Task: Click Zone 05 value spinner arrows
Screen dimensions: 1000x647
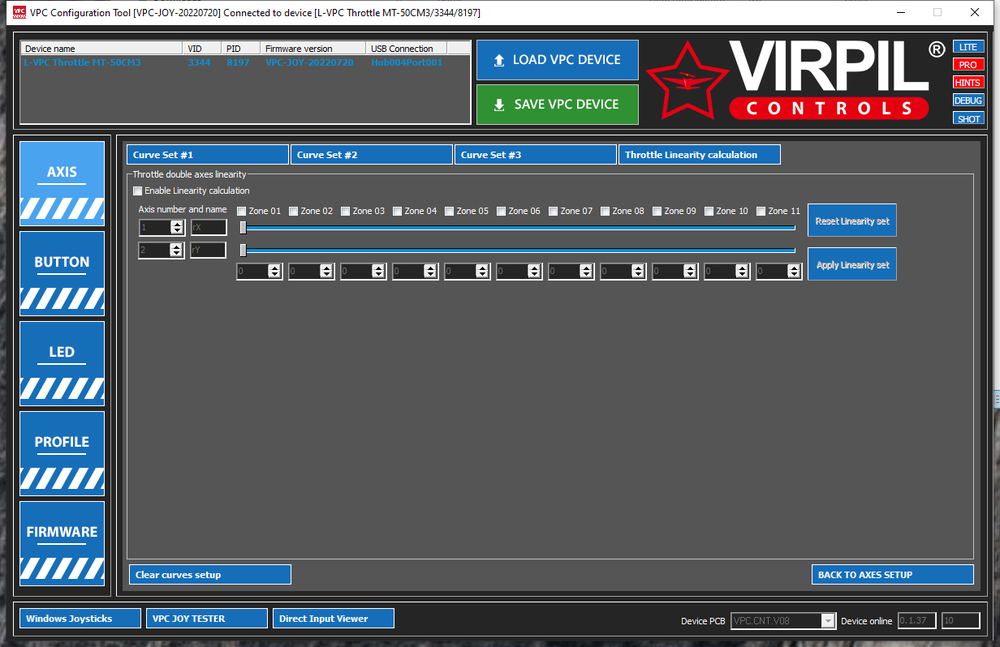Action: 483,271
